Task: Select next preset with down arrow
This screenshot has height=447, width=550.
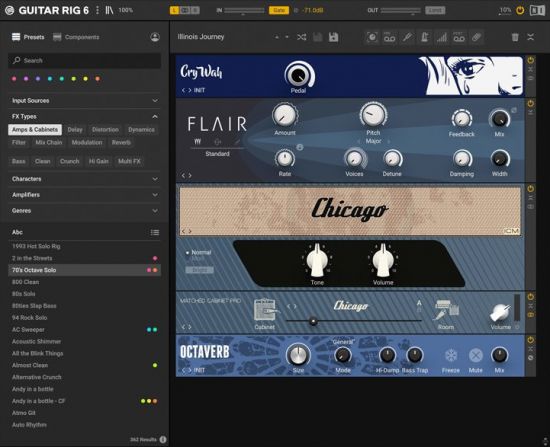Action: point(287,37)
